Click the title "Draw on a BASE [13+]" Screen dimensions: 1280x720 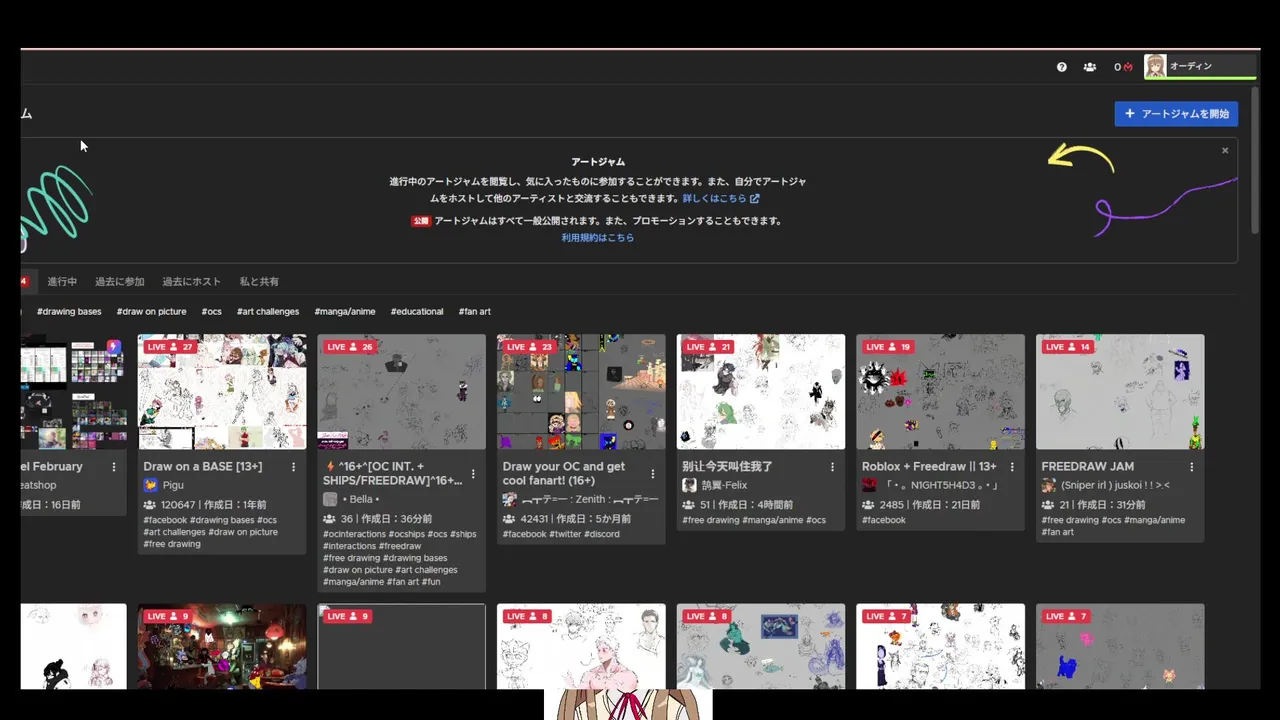[x=202, y=467]
